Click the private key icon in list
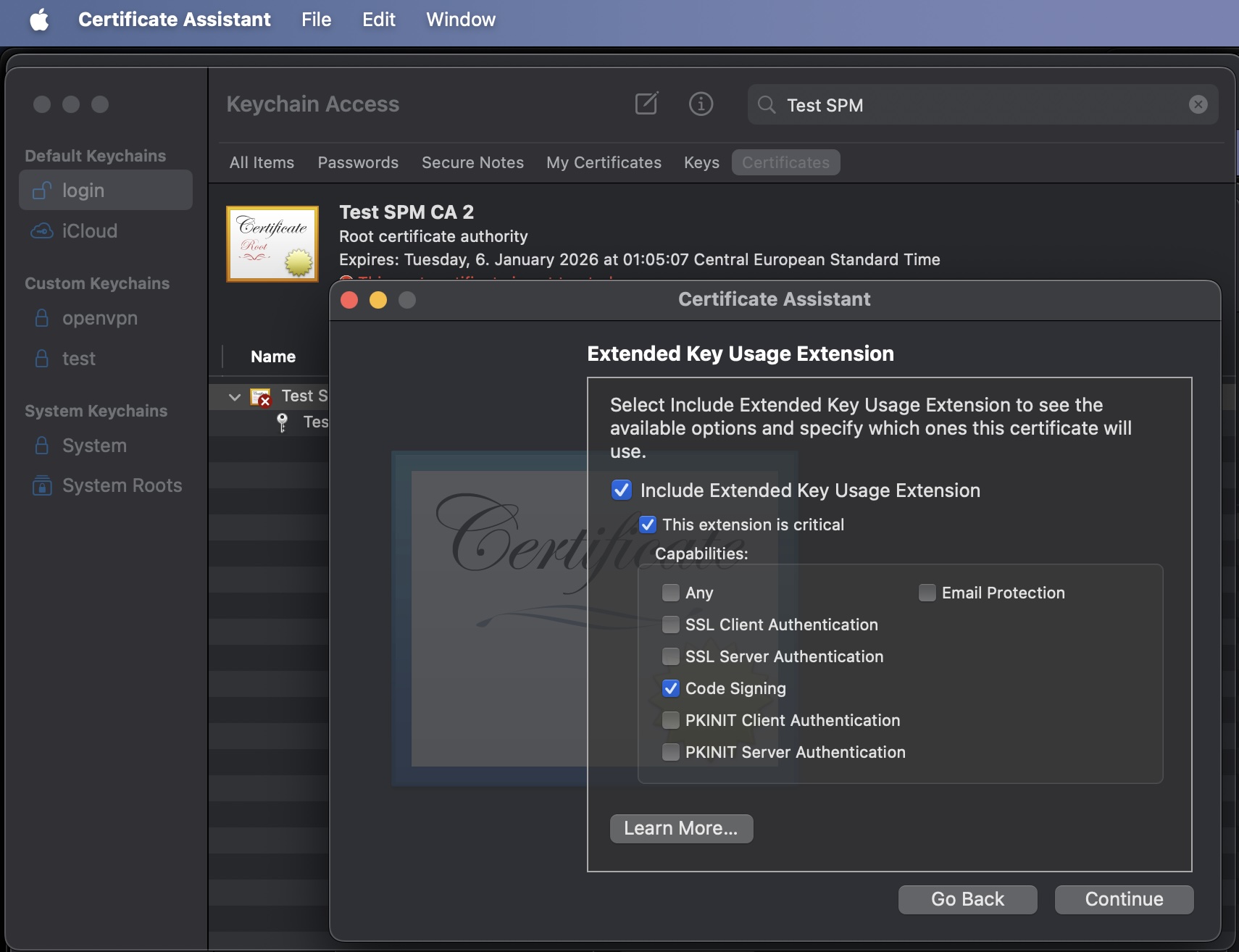 [x=283, y=422]
